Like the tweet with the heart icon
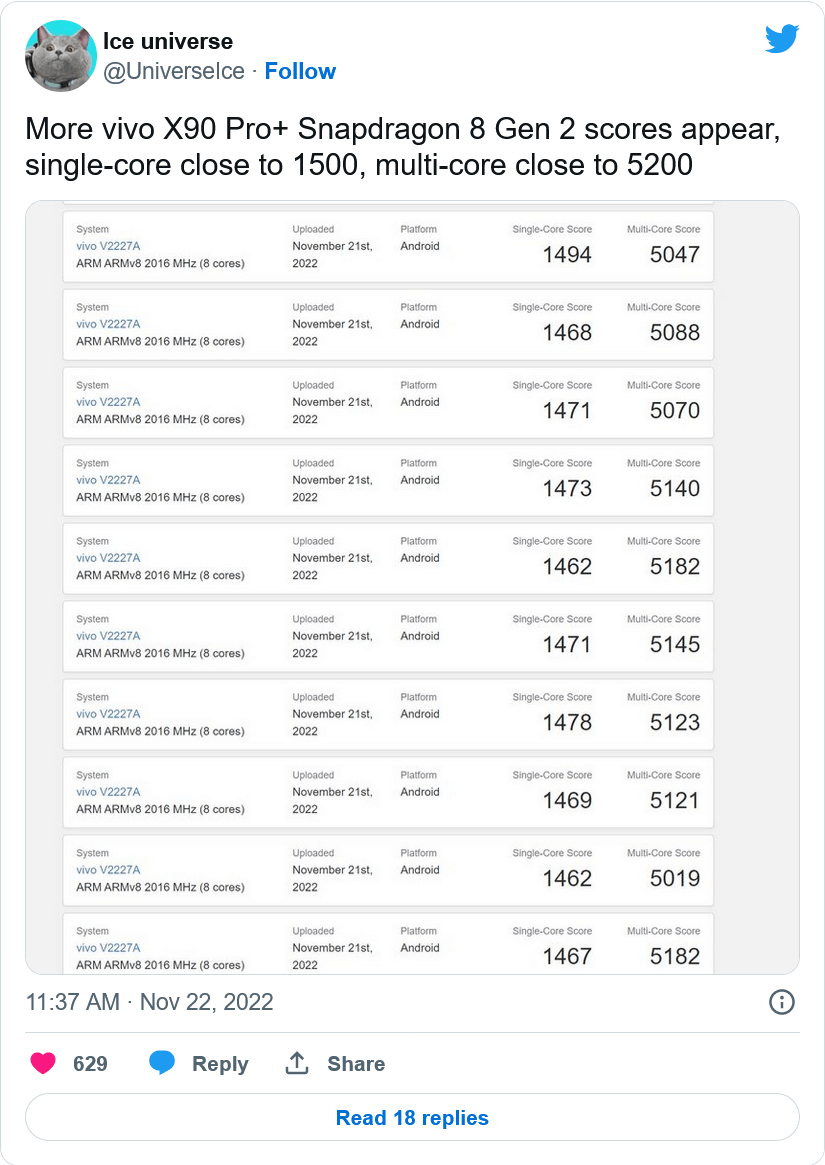Screen dimensions: 825x1165 (43, 1063)
